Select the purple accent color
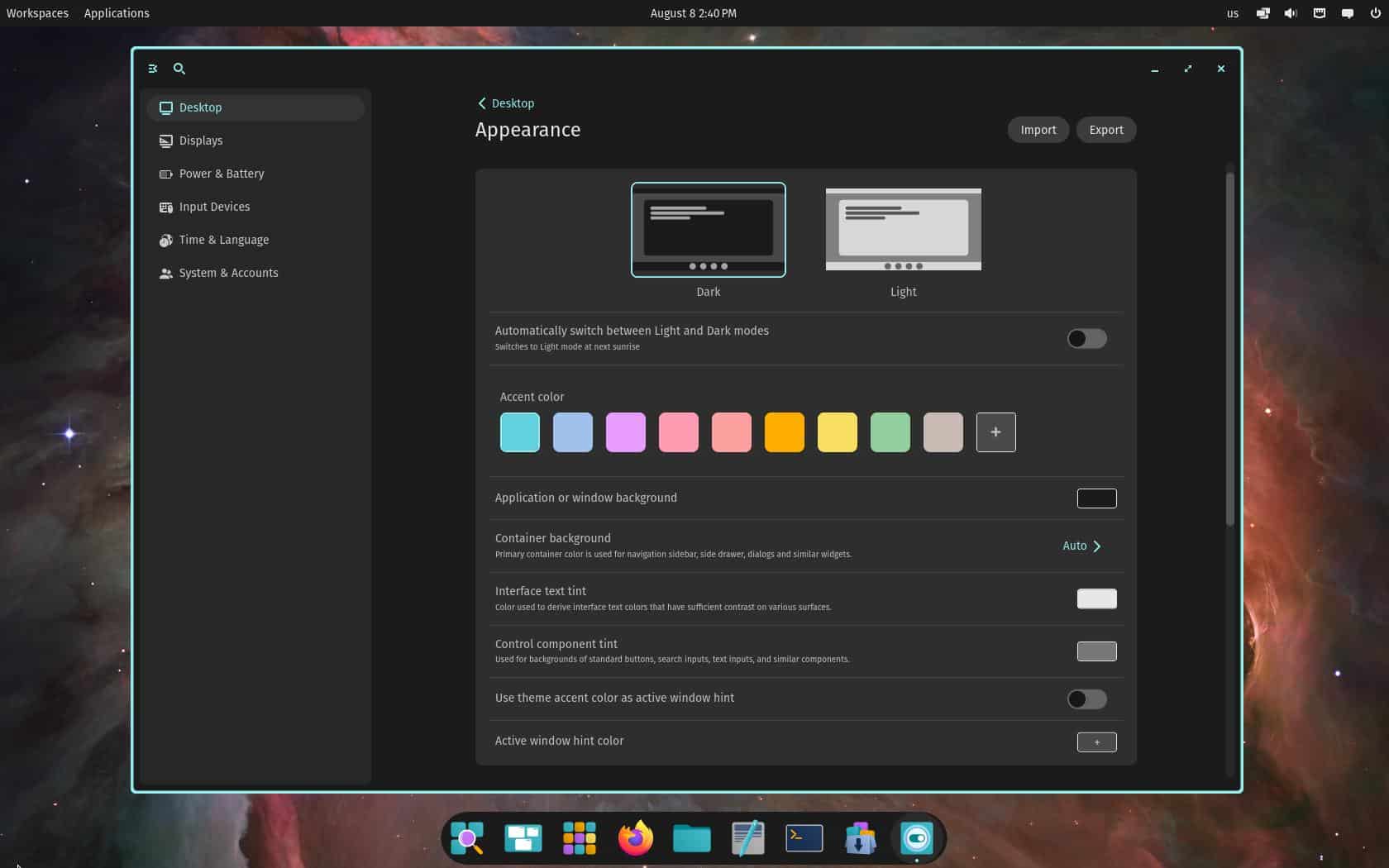Image resolution: width=1389 pixels, height=868 pixels. pos(626,432)
